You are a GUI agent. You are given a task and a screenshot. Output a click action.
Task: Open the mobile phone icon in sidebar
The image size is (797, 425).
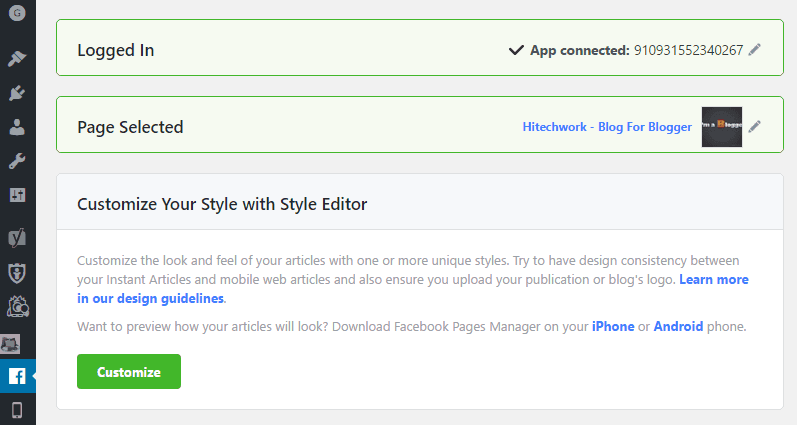click(17, 410)
